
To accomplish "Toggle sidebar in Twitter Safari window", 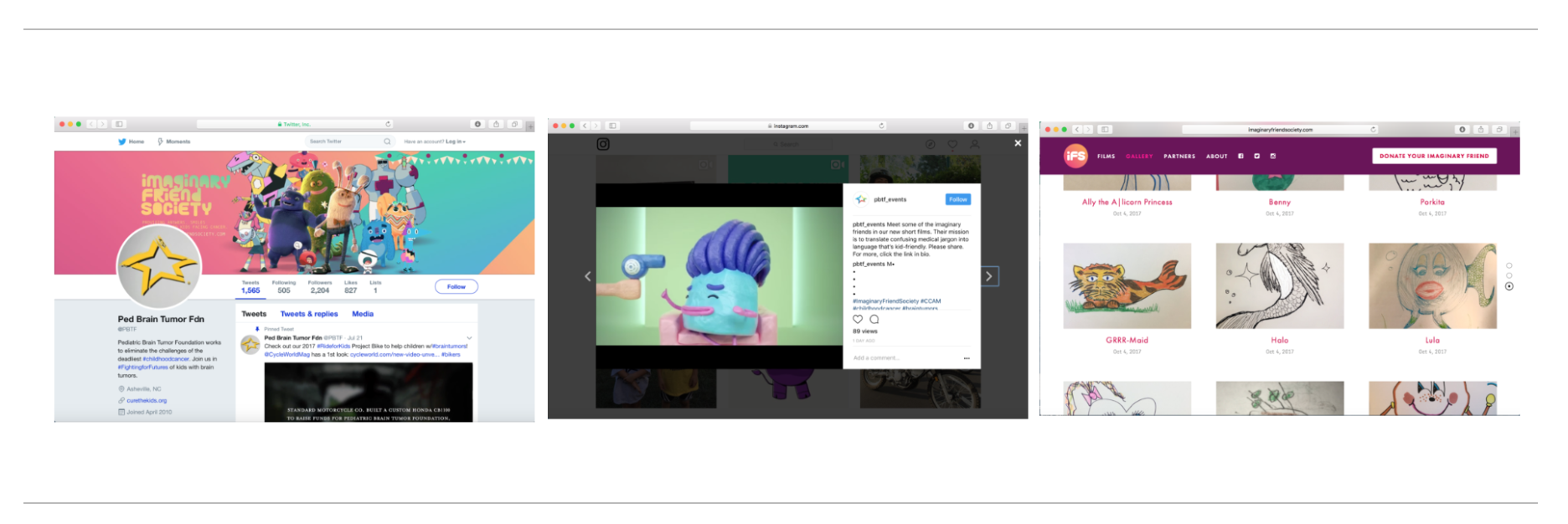I will [119, 124].
